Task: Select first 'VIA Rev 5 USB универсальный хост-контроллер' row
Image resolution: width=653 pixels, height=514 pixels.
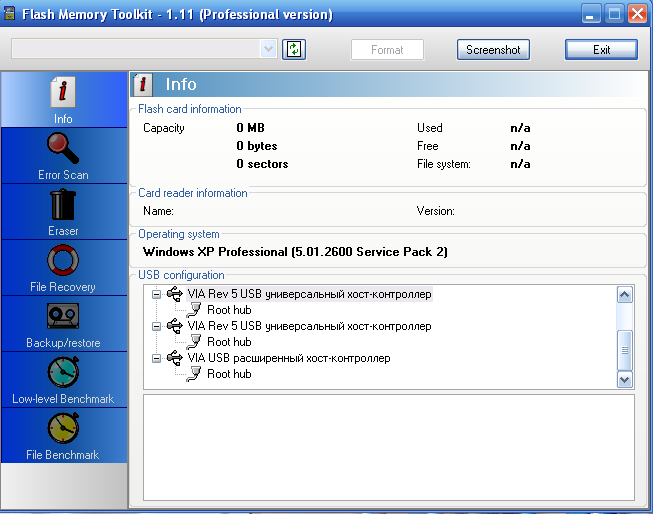Action: tap(309, 294)
